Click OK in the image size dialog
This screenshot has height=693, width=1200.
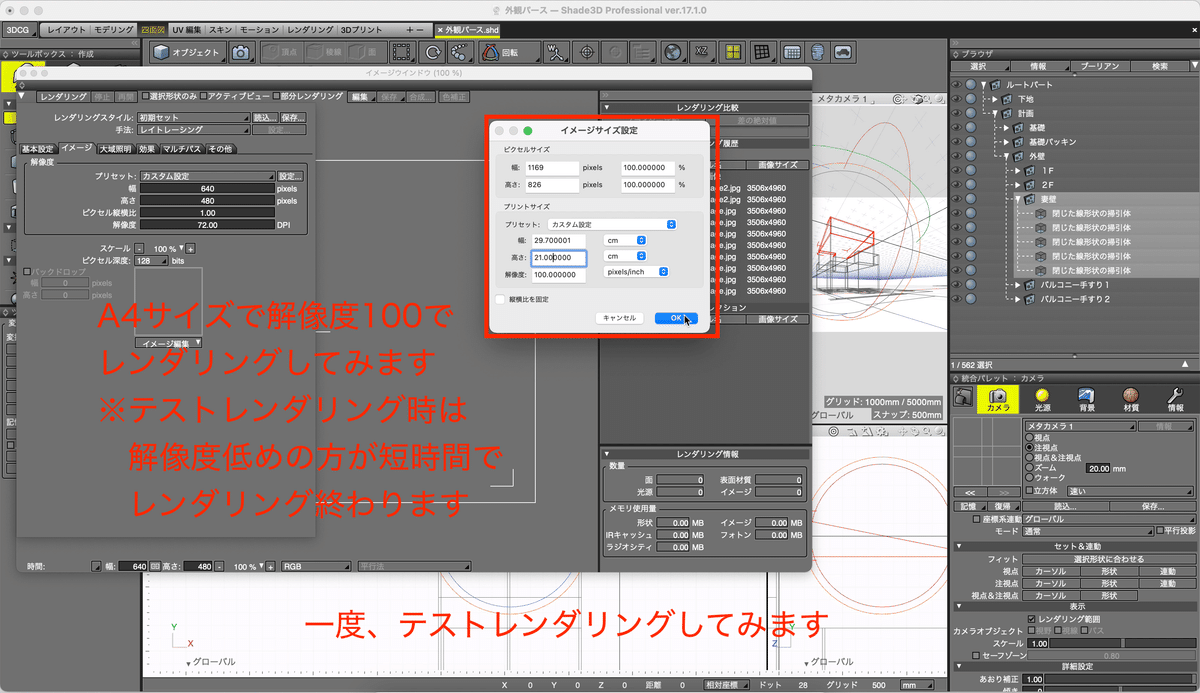coord(676,318)
